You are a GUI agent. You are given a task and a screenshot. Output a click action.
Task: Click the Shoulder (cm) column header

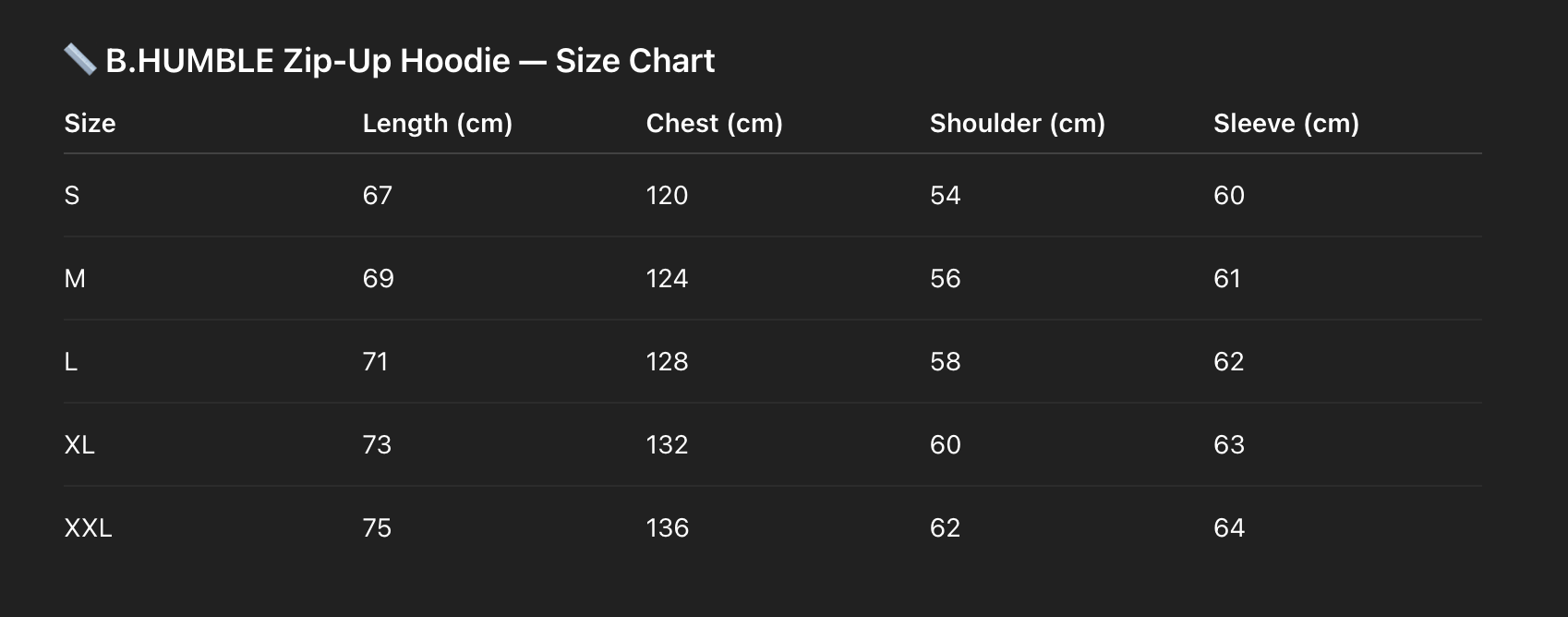(1017, 123)
